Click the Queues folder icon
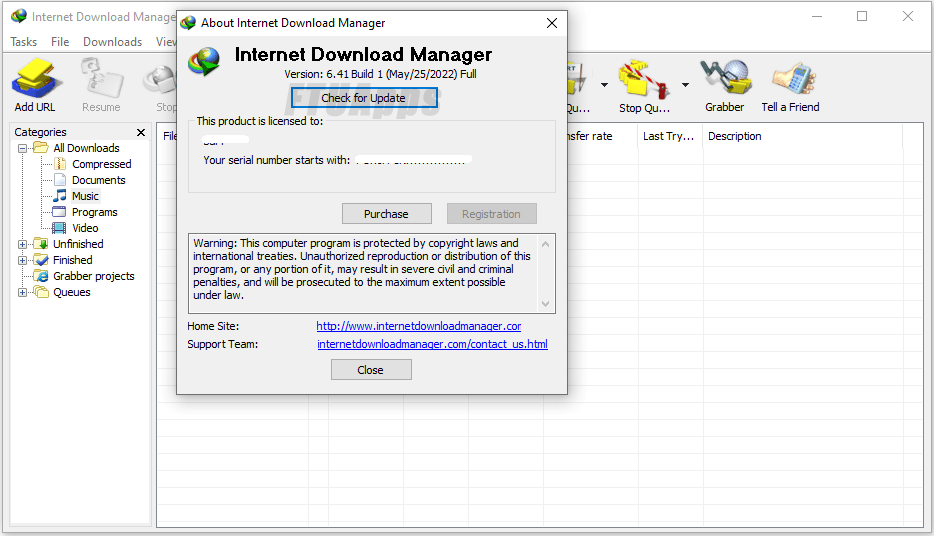934x536 pixels. click(x=41, y=292)
